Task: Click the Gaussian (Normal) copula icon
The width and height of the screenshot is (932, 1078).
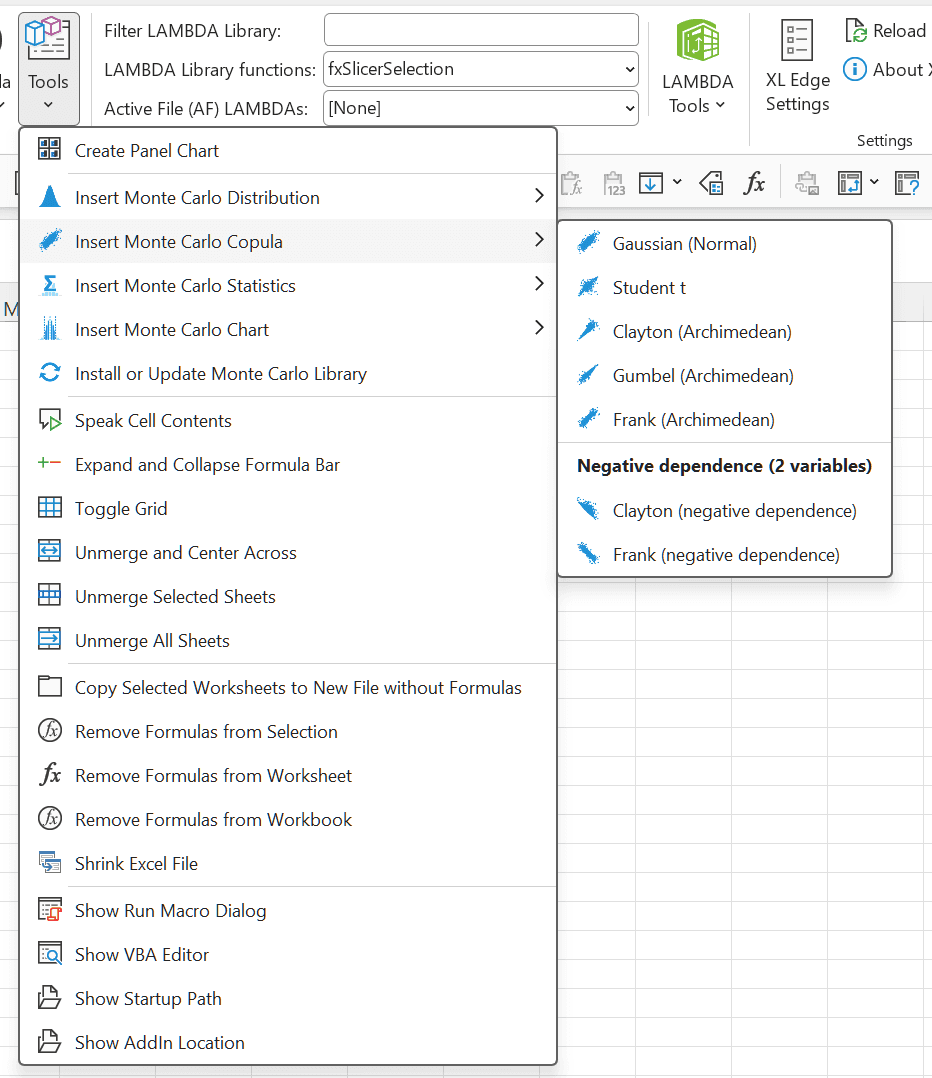Action: point(588,243)
